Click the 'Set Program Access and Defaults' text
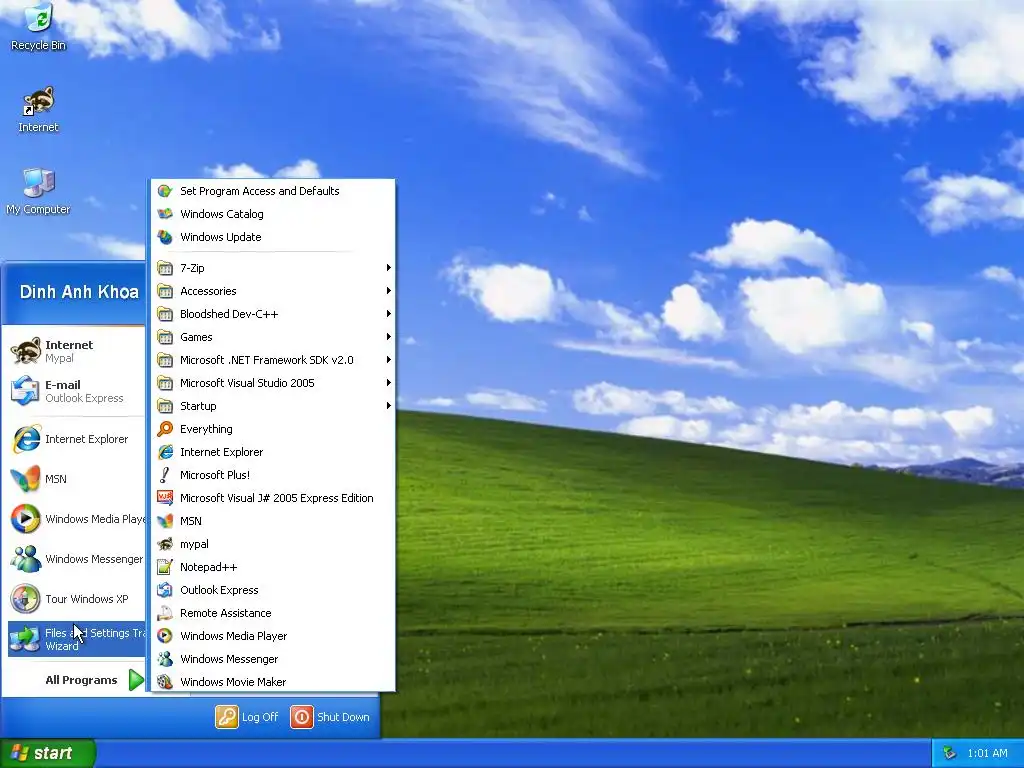1024x768 pixels. pos(259,191)
